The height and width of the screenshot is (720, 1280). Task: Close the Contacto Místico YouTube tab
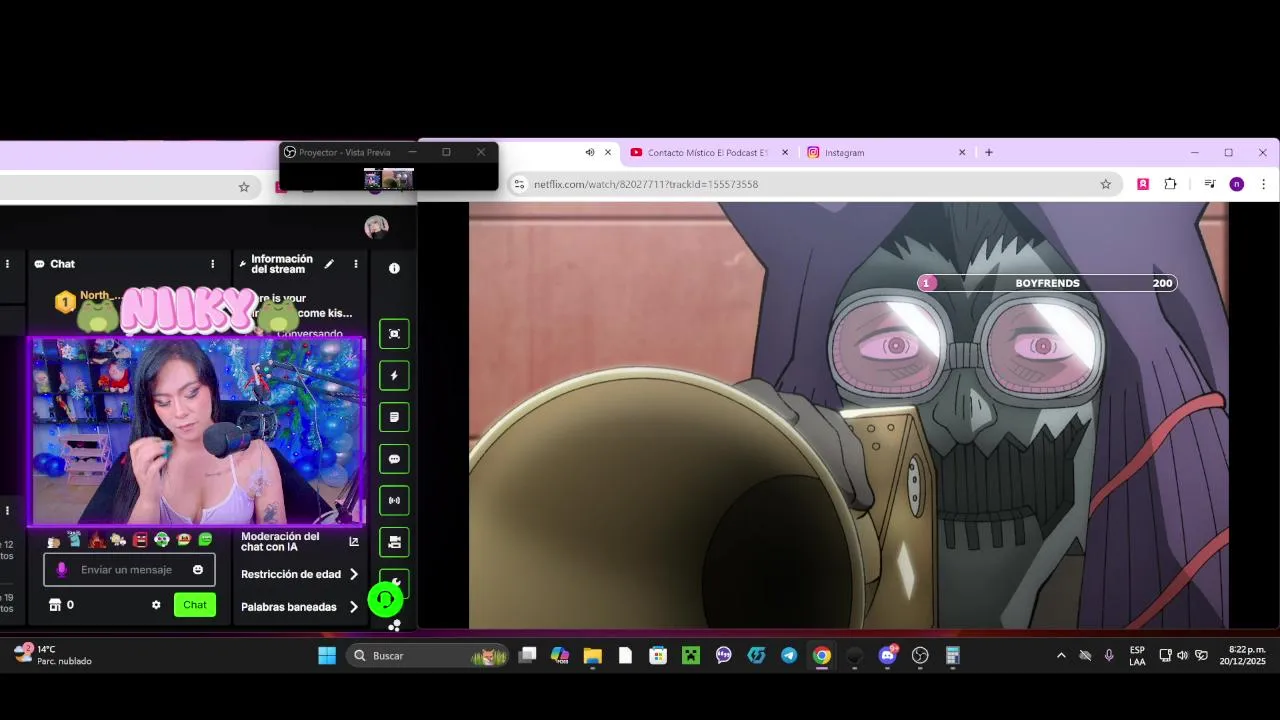[785, 153]
